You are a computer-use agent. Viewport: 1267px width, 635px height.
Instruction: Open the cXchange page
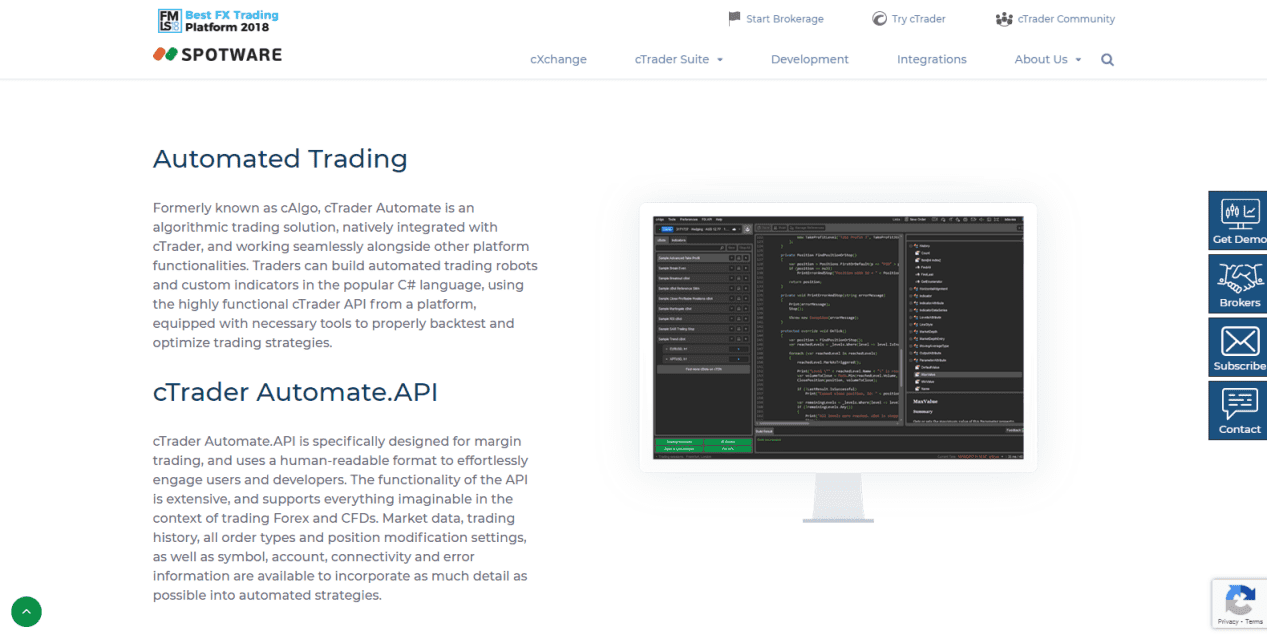pos(558,59)
